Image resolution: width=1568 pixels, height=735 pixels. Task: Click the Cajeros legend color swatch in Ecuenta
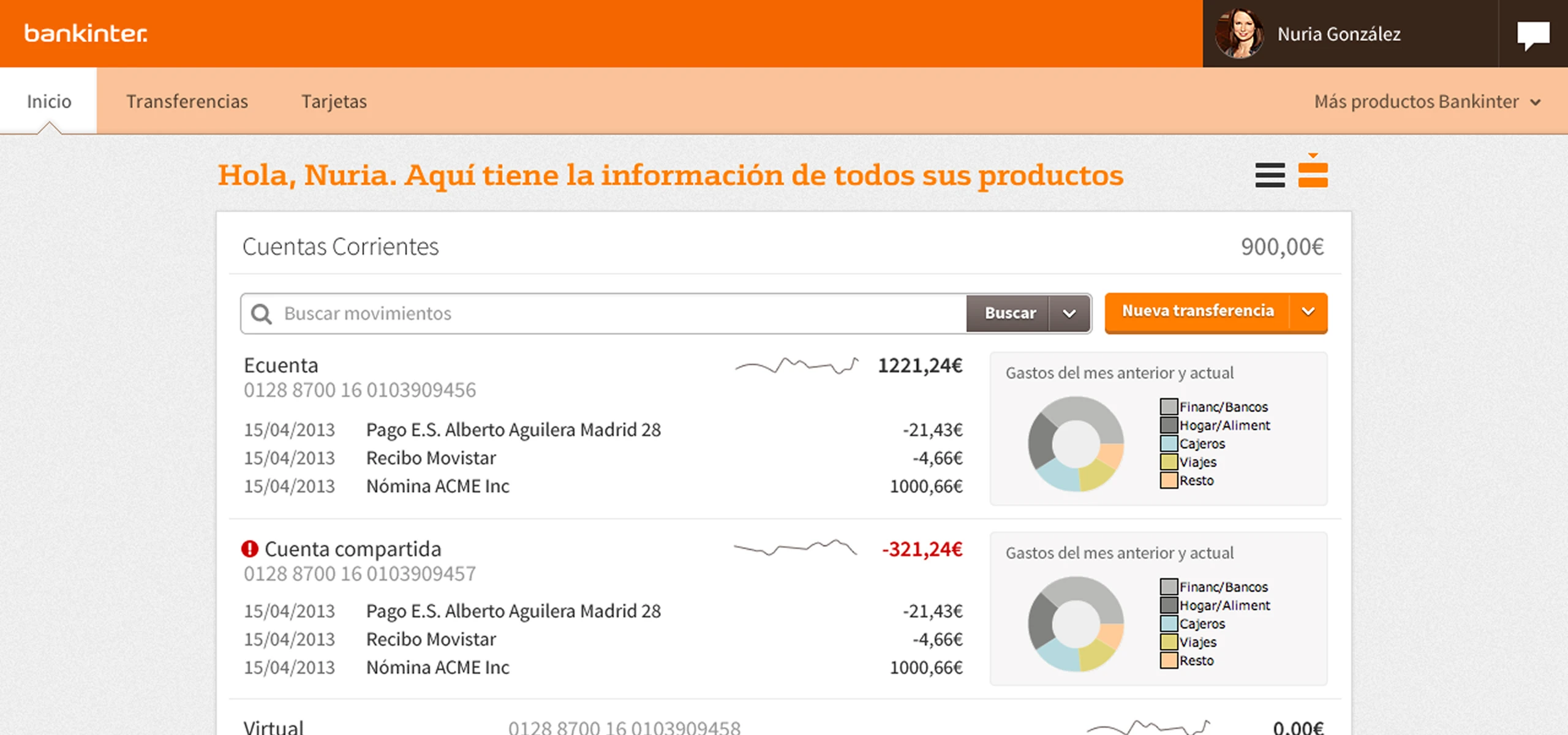(x=1169, y=443)
